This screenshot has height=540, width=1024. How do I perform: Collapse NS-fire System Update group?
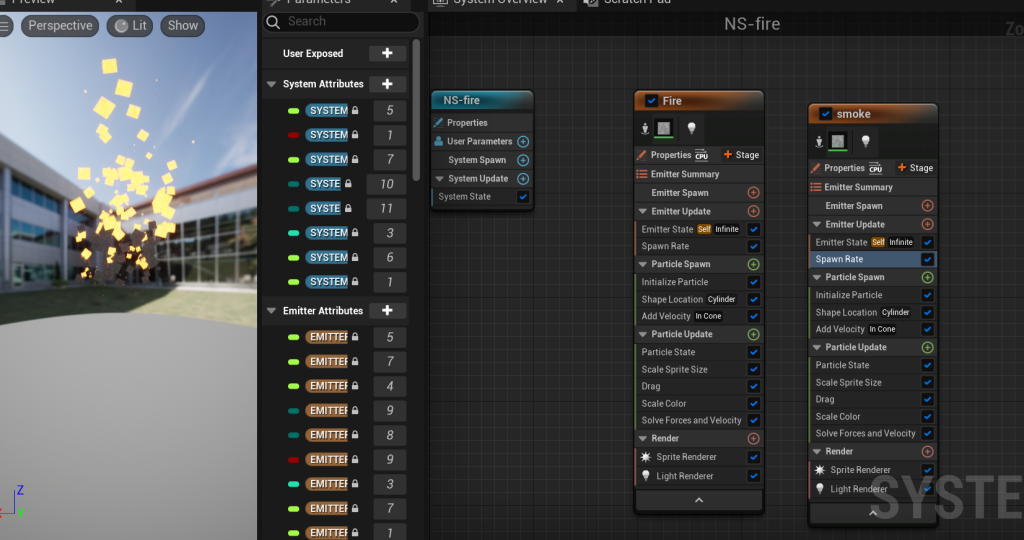pyautogui.click(x=440, y=179)
